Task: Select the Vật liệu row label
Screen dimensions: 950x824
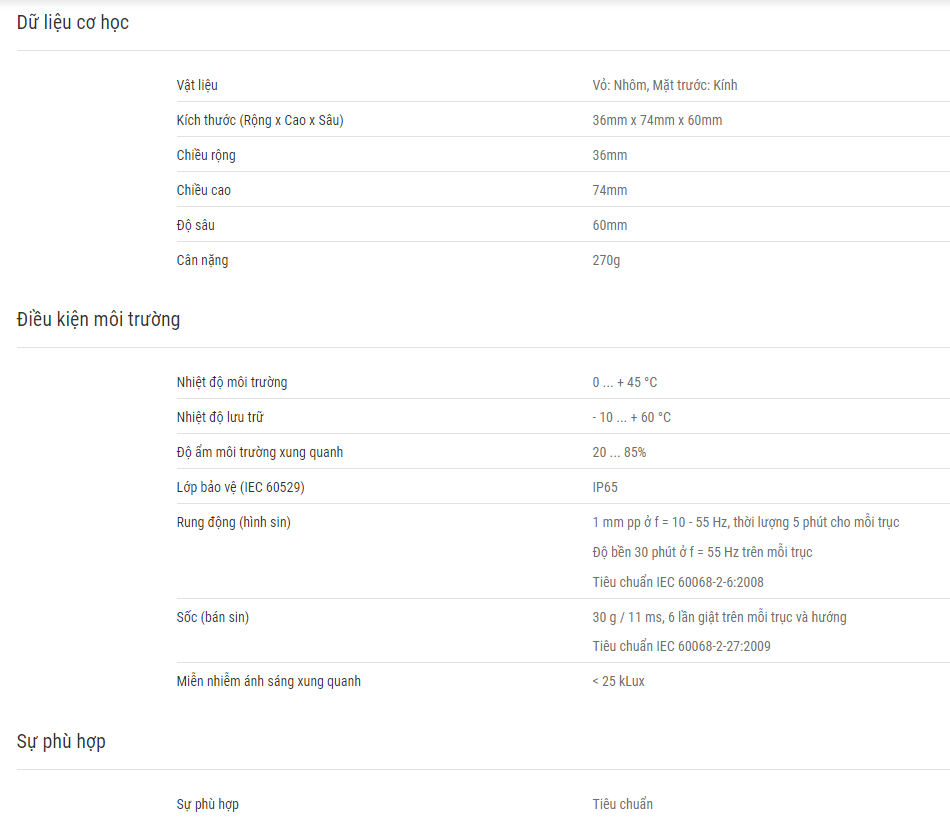Action: point(197,85)
